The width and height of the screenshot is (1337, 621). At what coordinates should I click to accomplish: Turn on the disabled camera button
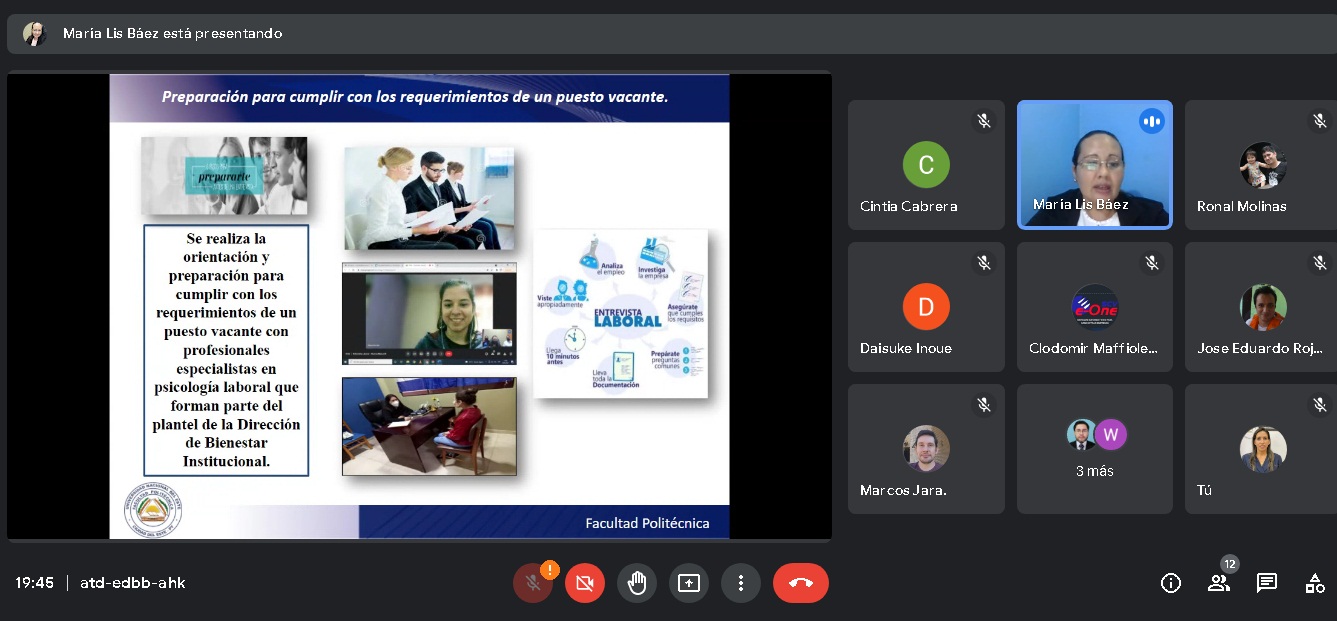[585, 583]
